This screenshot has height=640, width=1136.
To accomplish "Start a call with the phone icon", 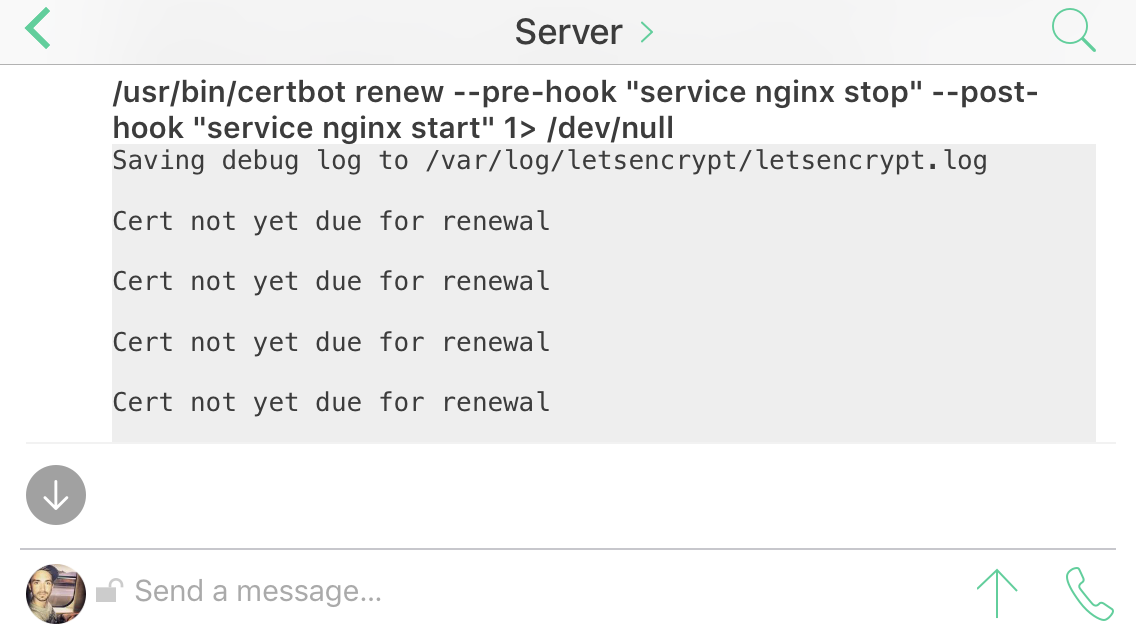I will (1089, 592).
